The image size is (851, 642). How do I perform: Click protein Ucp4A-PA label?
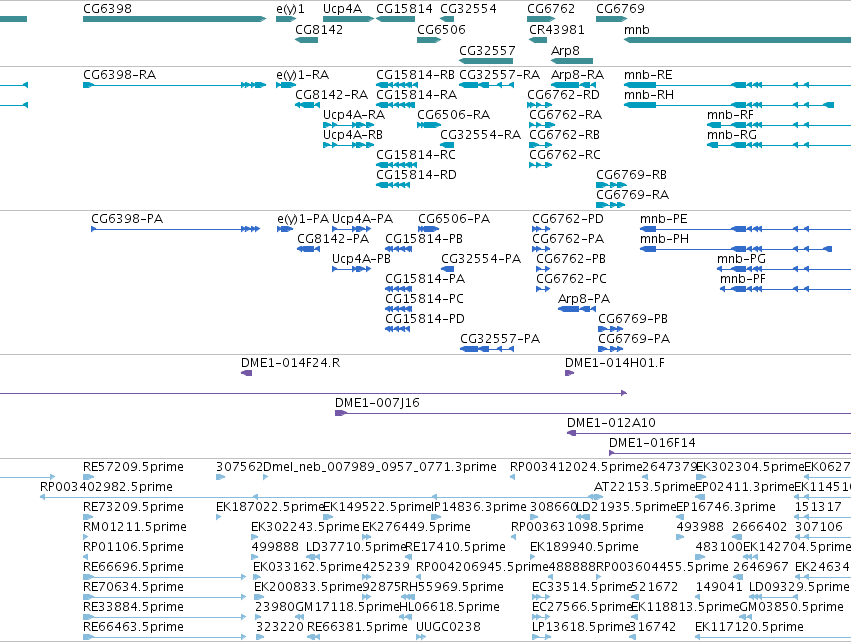(363, 219)
